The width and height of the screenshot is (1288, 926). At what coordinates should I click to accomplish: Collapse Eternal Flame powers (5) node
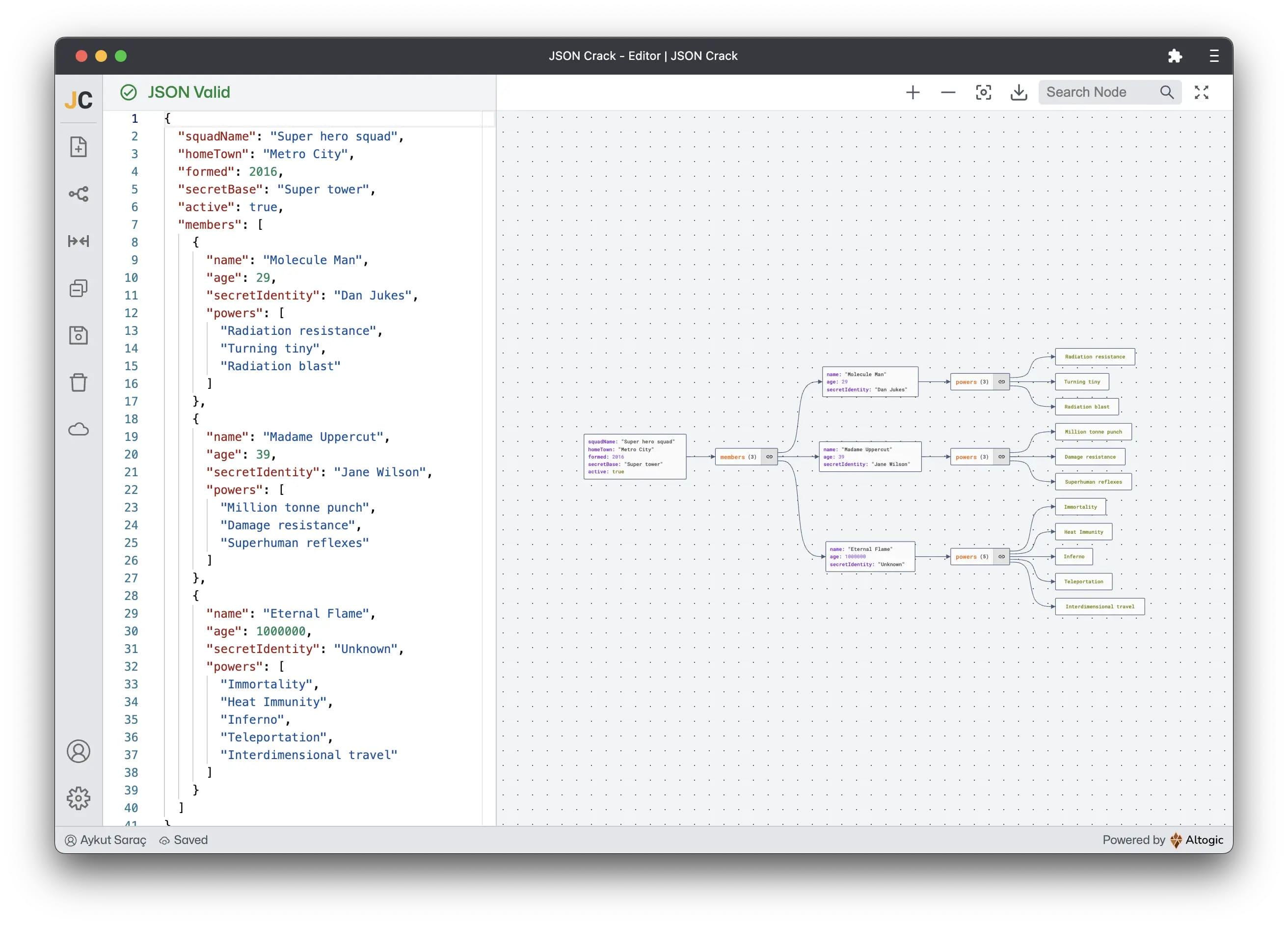[1001, 557]
